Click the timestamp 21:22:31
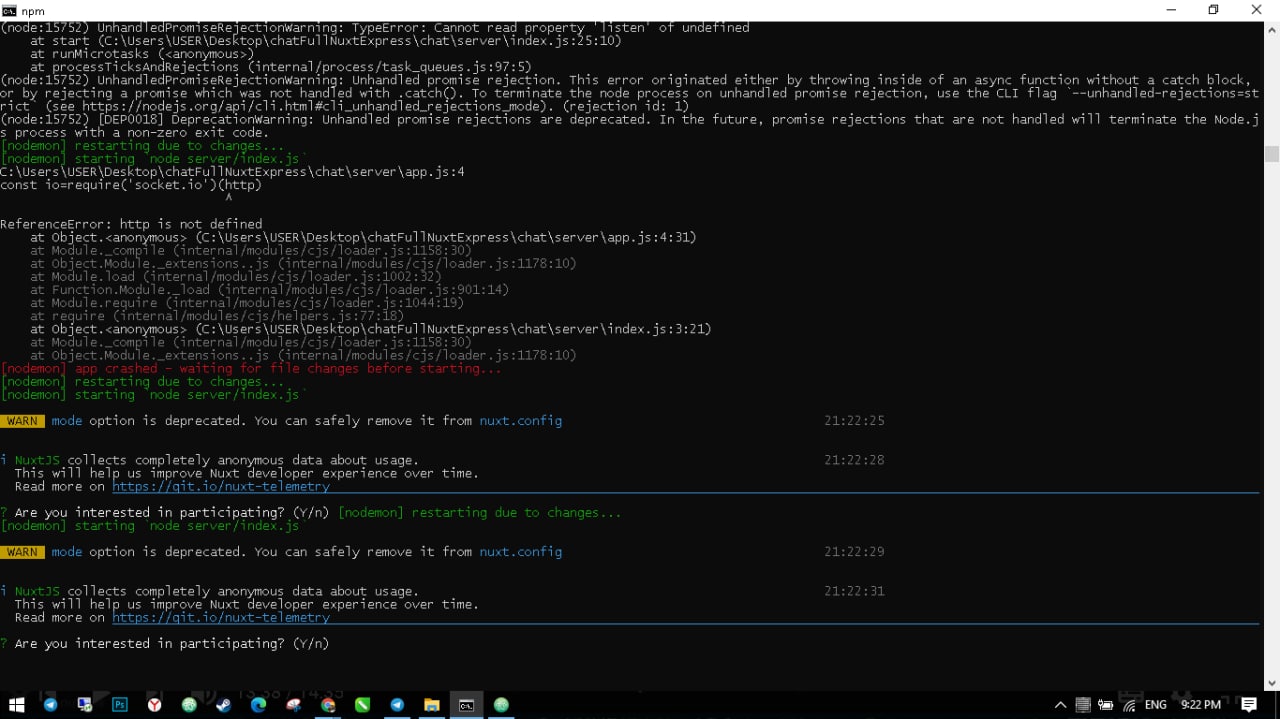 [855, 591]
